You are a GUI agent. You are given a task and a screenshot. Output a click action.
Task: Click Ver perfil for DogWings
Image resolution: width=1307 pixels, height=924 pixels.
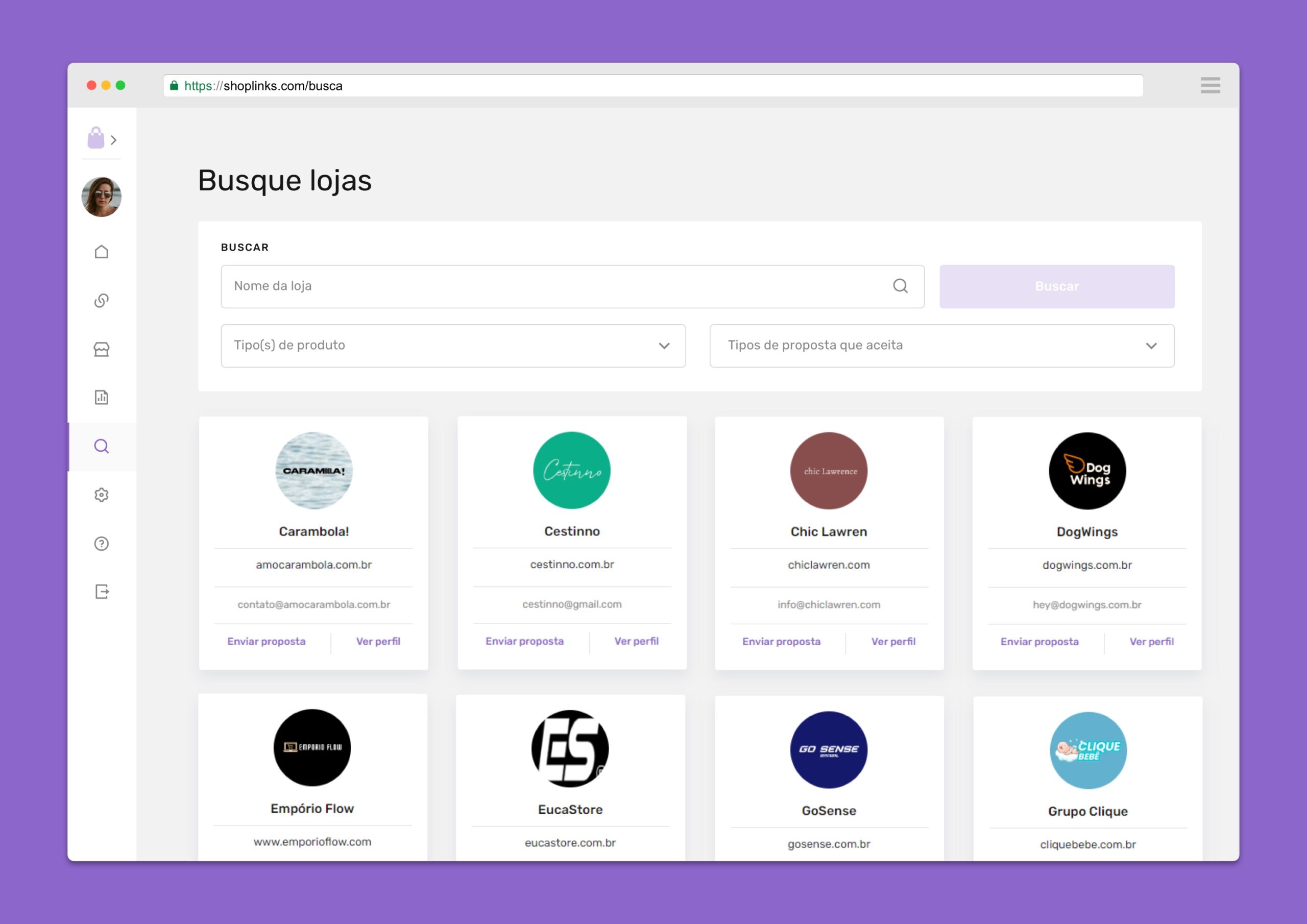1151,642
